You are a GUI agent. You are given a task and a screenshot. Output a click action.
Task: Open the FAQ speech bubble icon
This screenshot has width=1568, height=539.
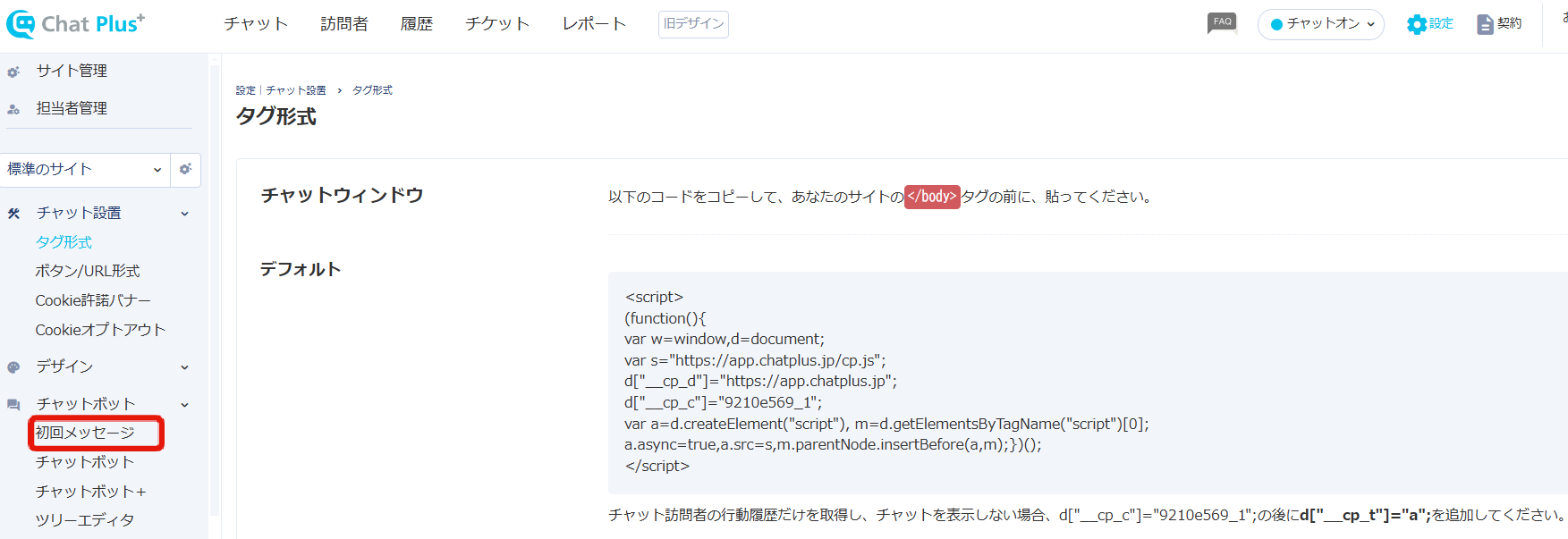click(1222, 23)
